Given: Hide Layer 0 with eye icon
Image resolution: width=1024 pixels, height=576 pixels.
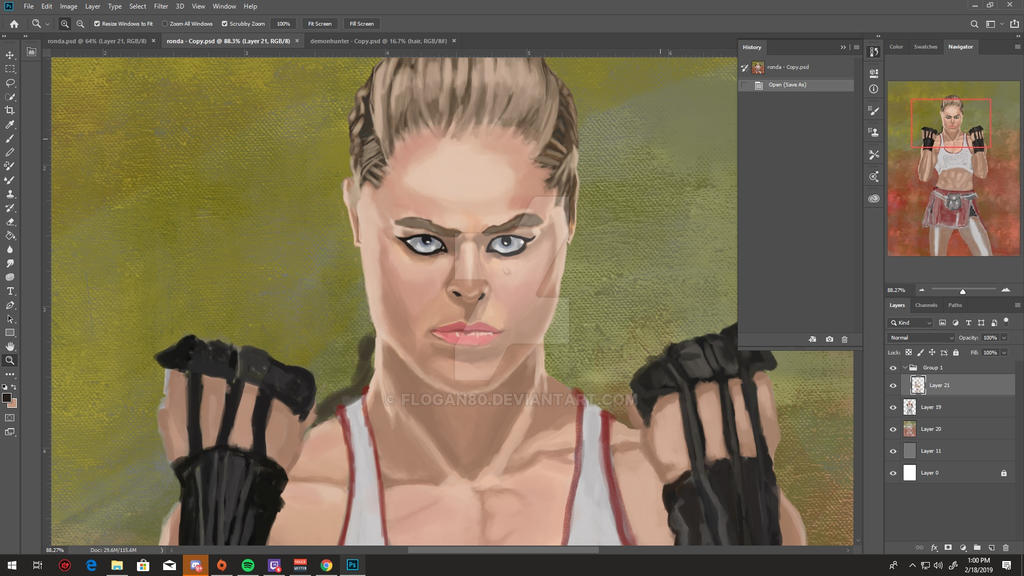Looking at the screenshot, I should 893,473.
